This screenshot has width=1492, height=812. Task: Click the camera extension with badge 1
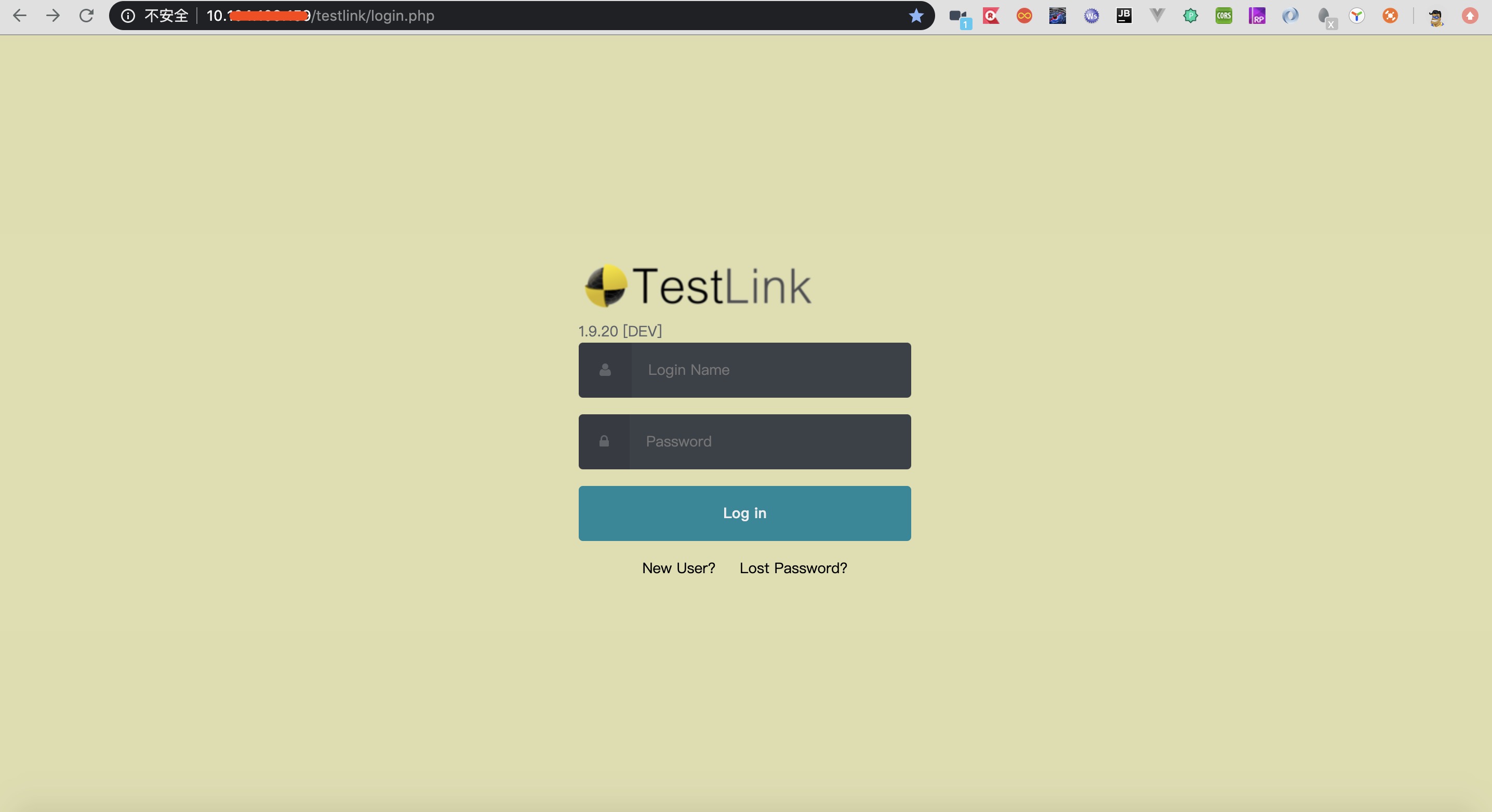point(958,17)
